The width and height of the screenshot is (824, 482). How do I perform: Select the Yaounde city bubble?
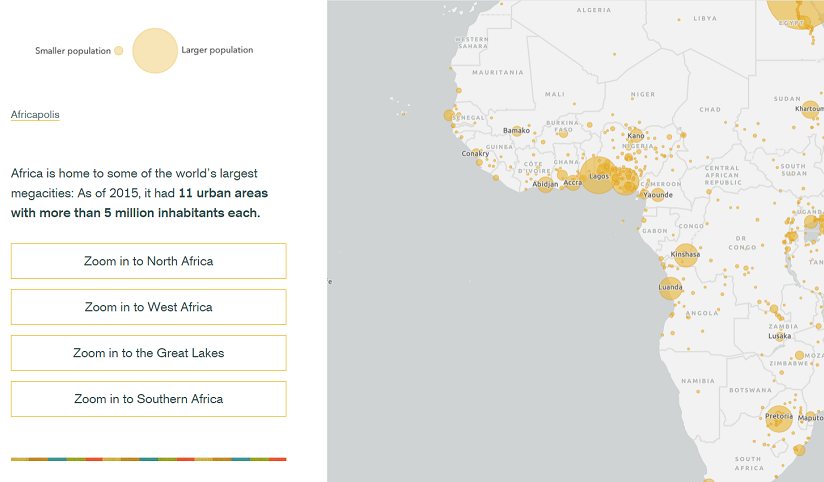coord(658,195)
